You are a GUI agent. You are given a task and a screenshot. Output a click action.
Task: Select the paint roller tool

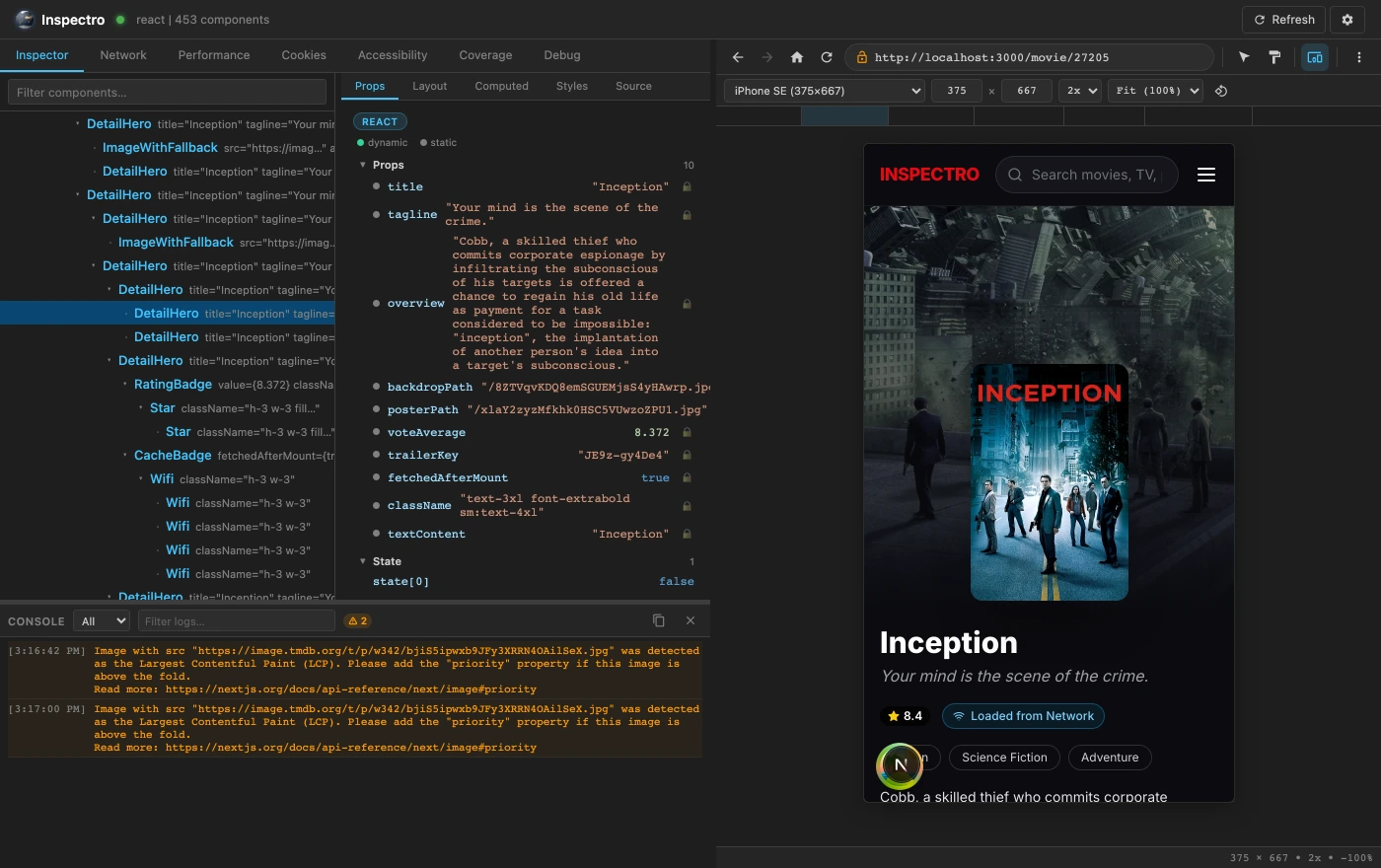pos(1274,57)
